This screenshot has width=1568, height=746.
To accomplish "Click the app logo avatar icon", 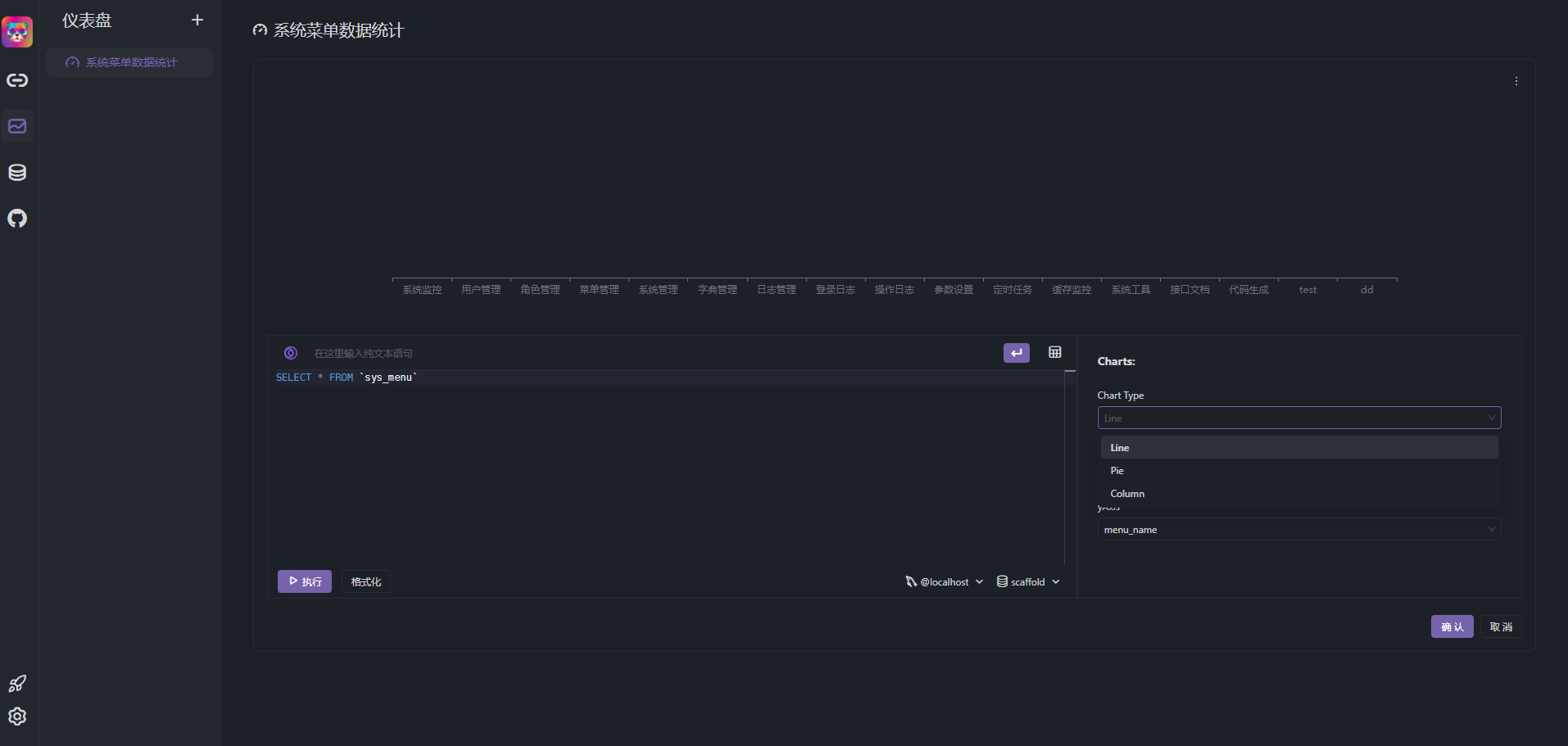I will tap(17, 32).
